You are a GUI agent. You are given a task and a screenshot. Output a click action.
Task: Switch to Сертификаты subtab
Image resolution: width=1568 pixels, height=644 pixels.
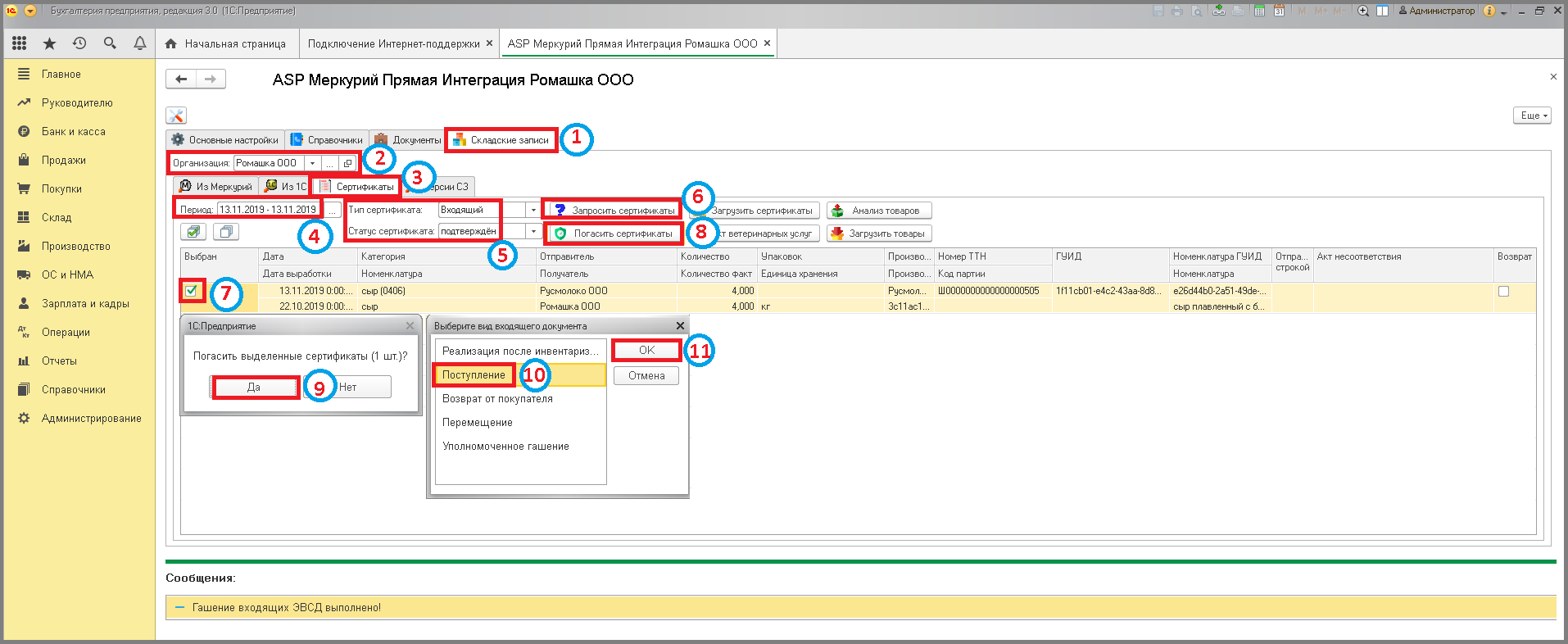357,186
